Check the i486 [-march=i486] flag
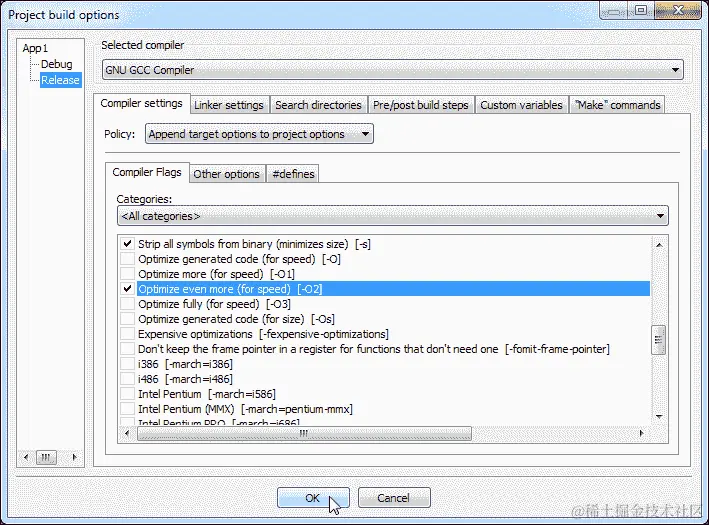This screenshot has height=525, width=709. coord(128,378)
